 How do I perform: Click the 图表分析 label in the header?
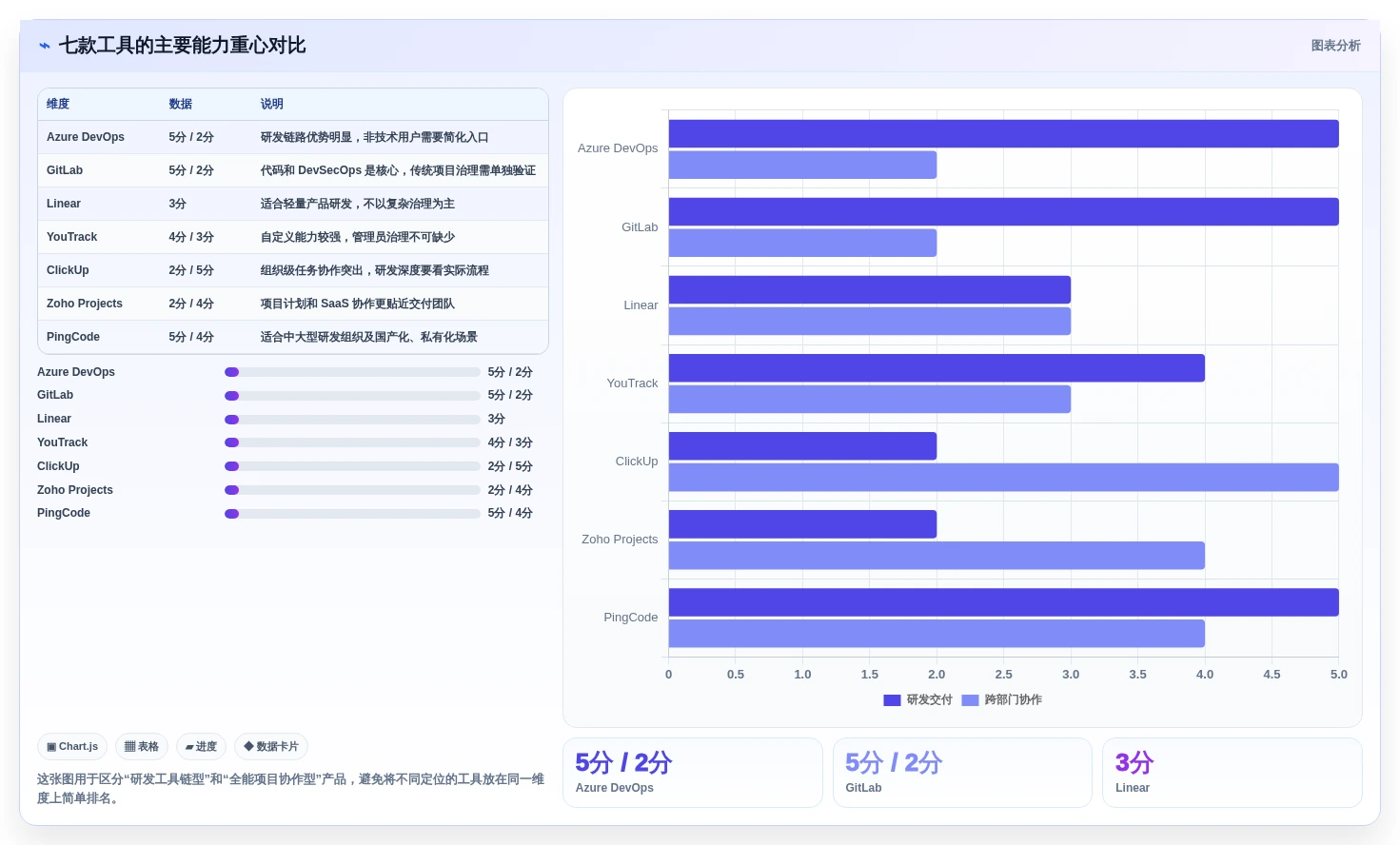1335,46
